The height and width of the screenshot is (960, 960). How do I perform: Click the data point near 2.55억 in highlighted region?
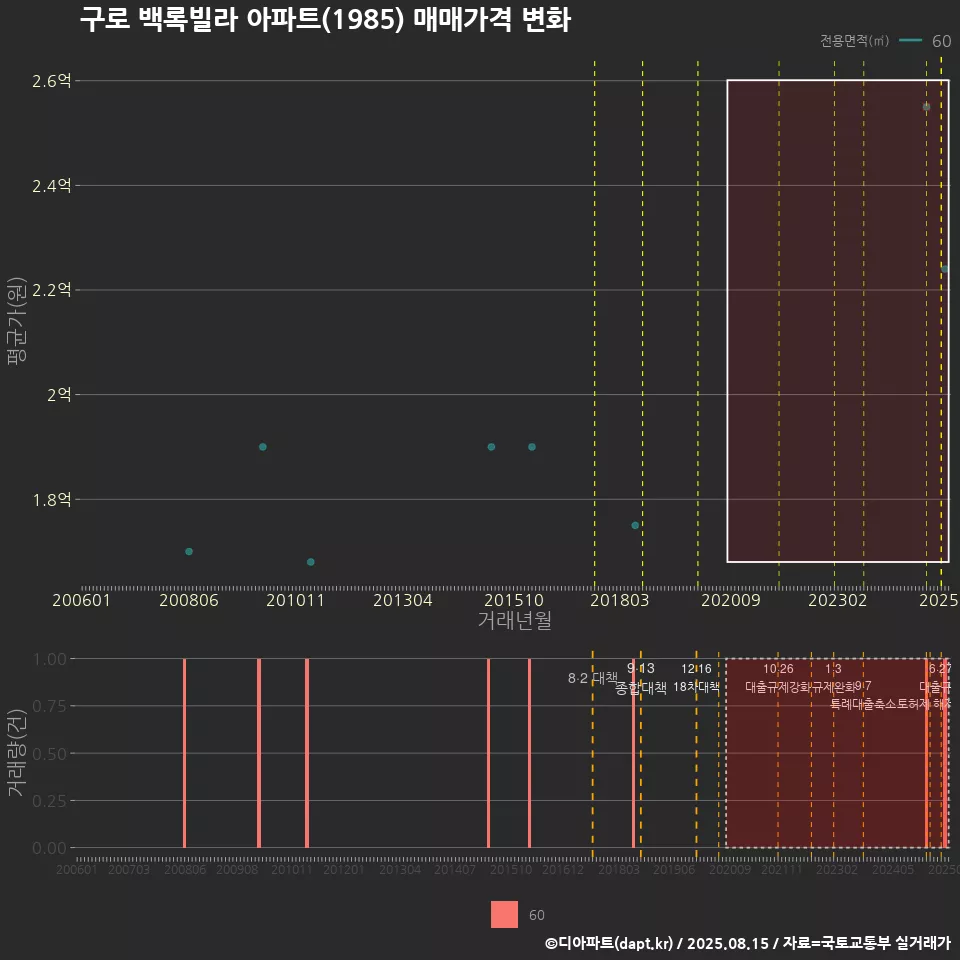(x=926, y=107)
